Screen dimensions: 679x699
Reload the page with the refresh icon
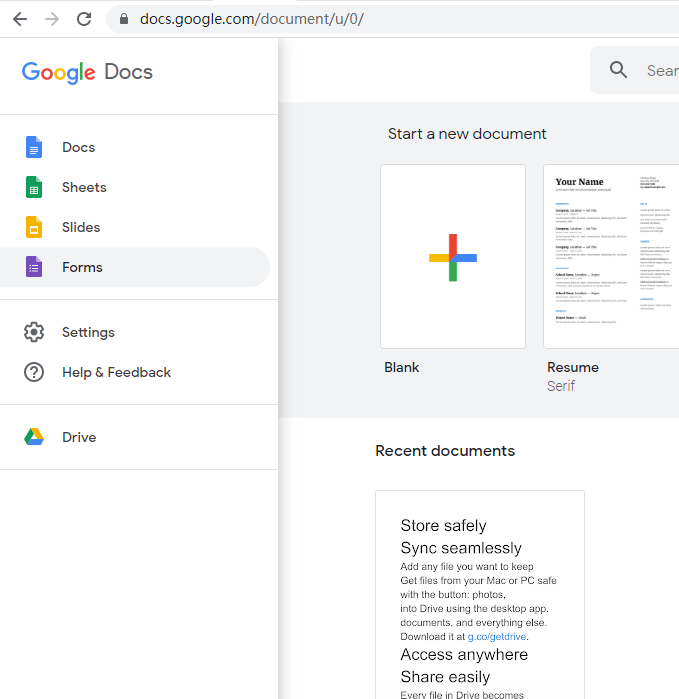point(84,19)
